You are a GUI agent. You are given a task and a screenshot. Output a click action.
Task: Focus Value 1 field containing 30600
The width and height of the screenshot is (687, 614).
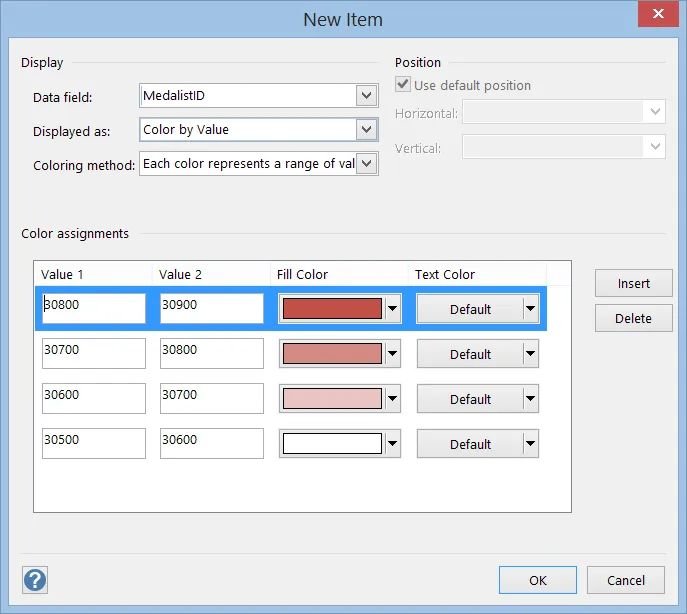pyautogui.click(x=94, y=398)
